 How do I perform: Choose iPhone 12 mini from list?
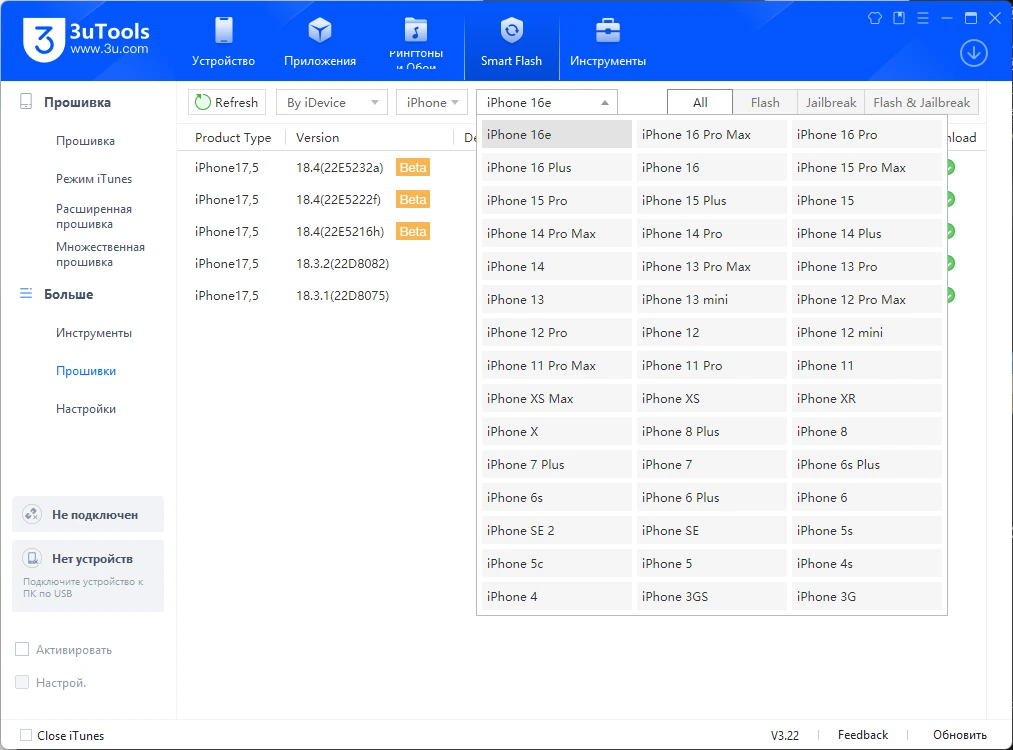coord(866,332)
